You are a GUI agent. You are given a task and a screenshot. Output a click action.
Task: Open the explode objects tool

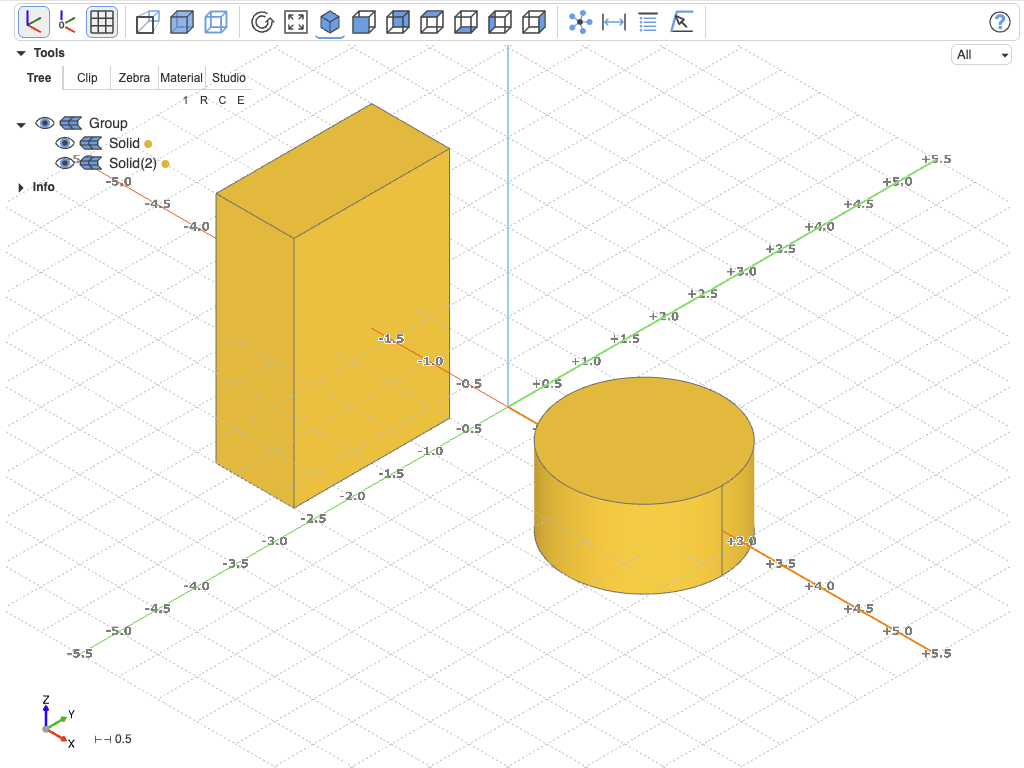pyautogui.click(x=580, y=22)
